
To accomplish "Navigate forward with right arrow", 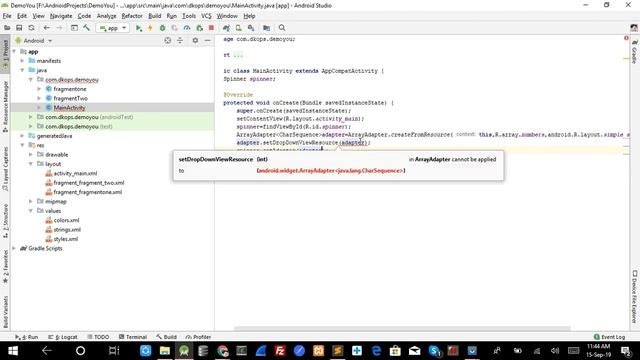I will [59, 28].
